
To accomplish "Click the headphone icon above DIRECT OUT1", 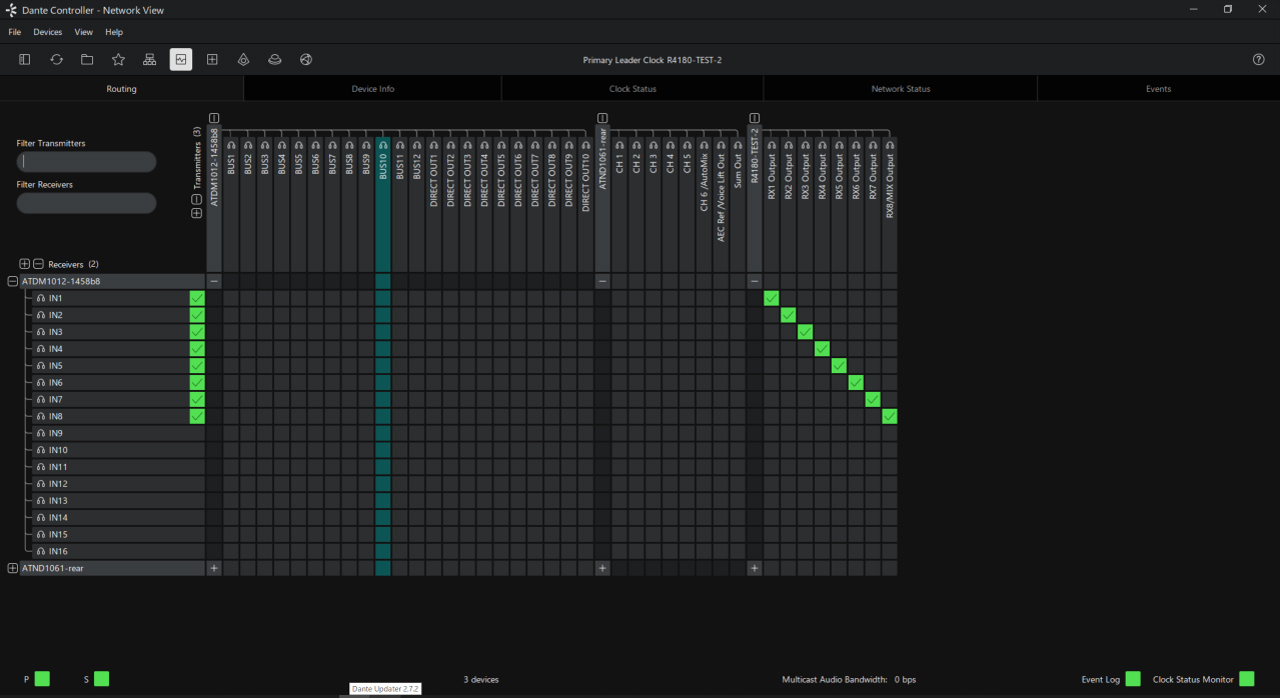I will (434, 145).
